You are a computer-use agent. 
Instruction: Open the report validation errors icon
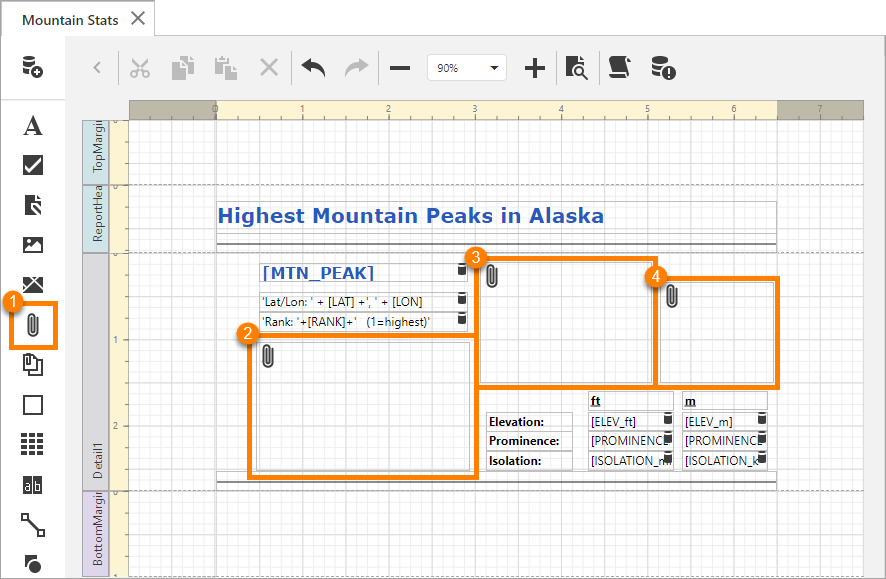pos(662,68)
